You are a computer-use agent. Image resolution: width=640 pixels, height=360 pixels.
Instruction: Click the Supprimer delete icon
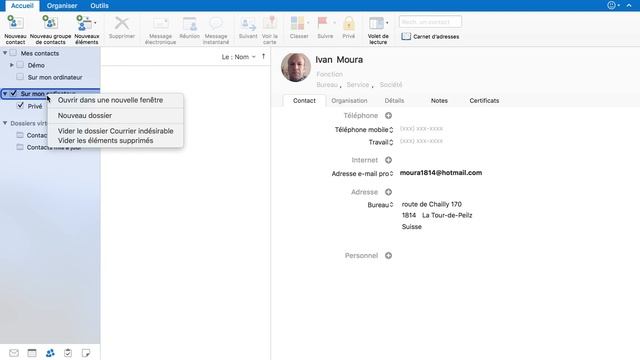122,23
